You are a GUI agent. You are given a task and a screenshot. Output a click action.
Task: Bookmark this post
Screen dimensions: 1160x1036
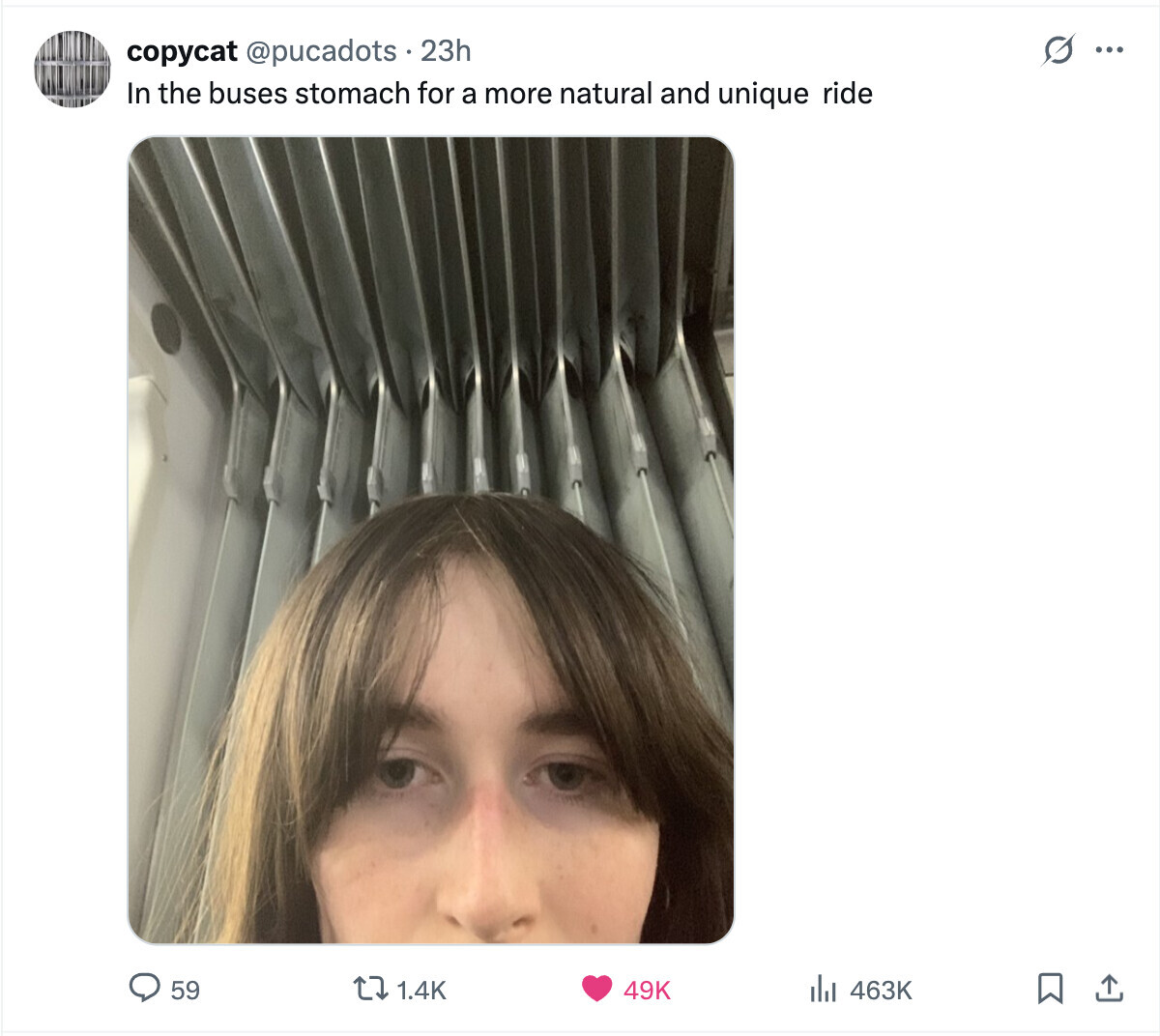pos(1050,988)
